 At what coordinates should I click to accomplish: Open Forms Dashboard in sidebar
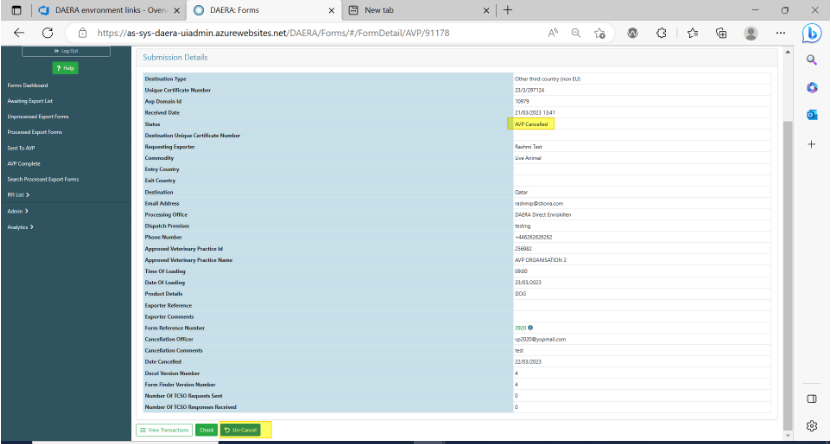28,86
